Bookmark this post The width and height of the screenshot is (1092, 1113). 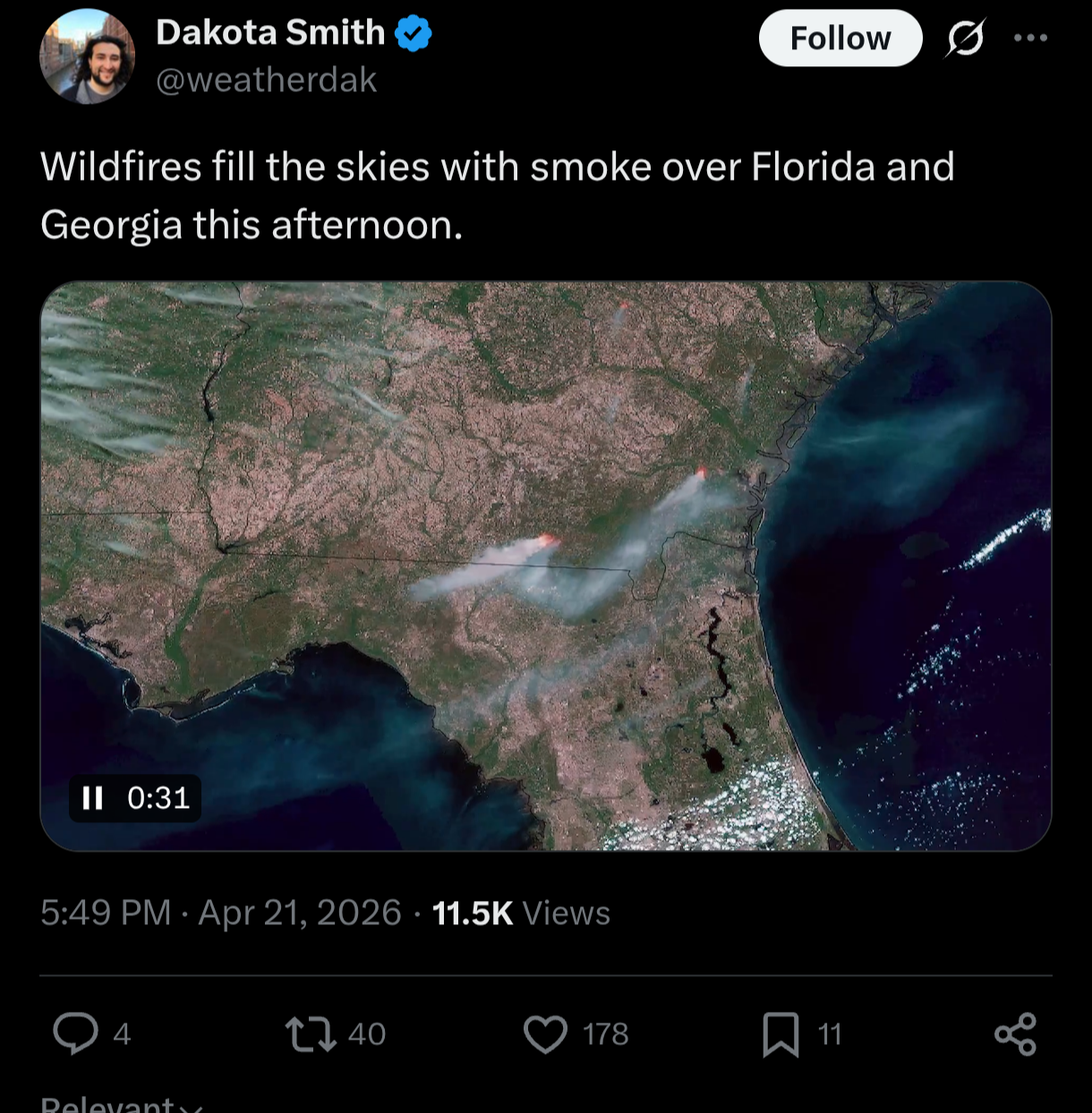click(x=781, y=1033)
